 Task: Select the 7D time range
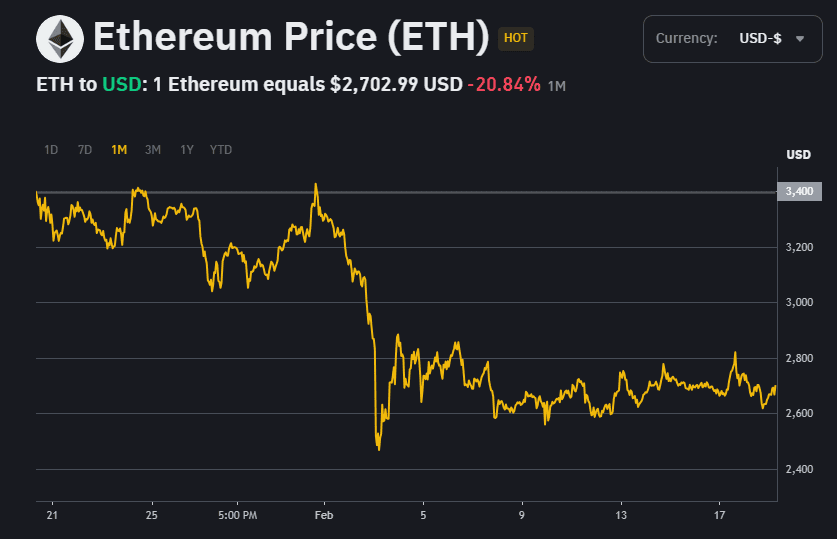85,150
